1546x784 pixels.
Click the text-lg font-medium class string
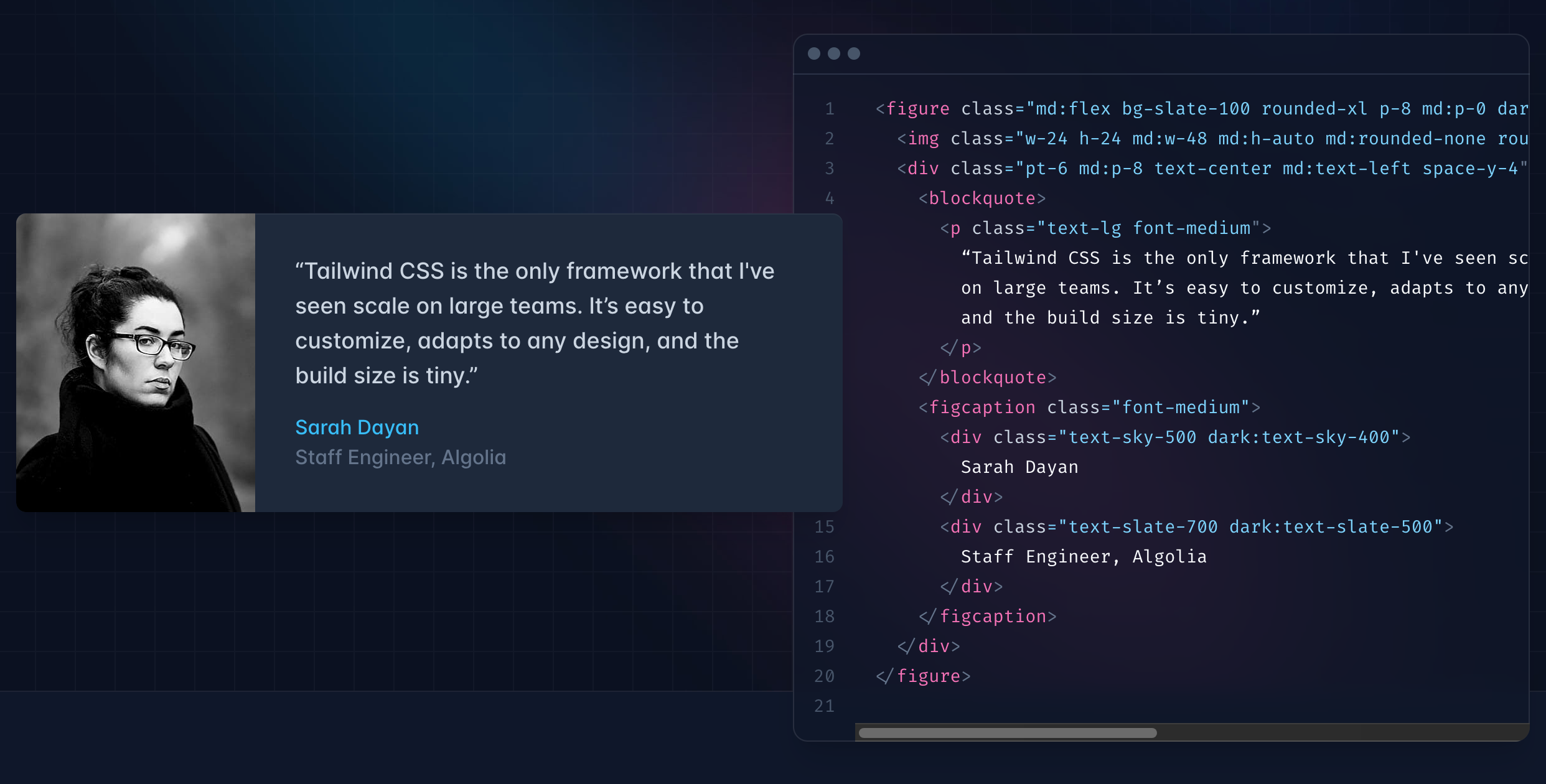click(1148, 228)
